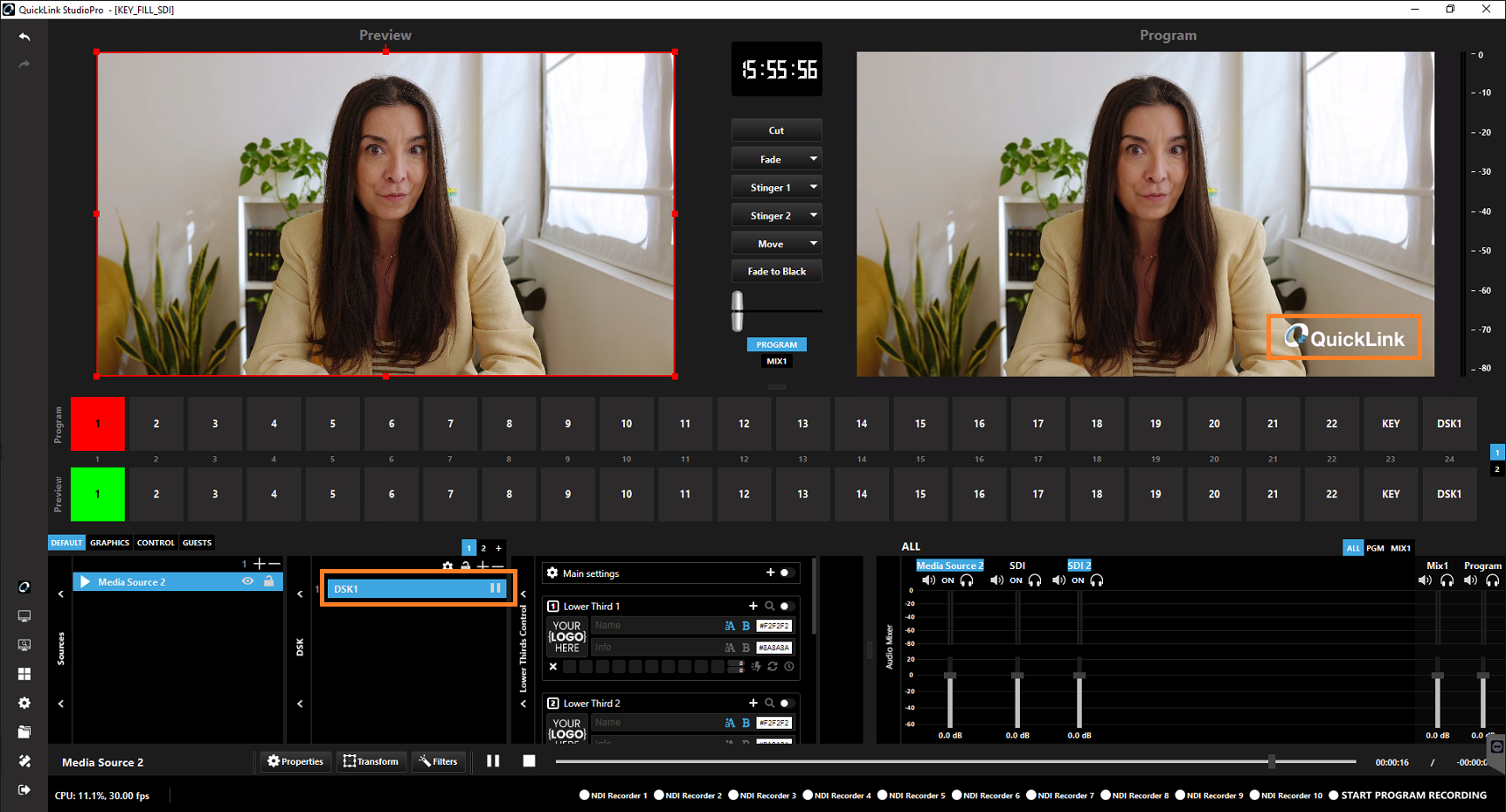Mute the SDI audio channel speaker
This screenshot has height=812, width=1506.
(x=996, y=580)
